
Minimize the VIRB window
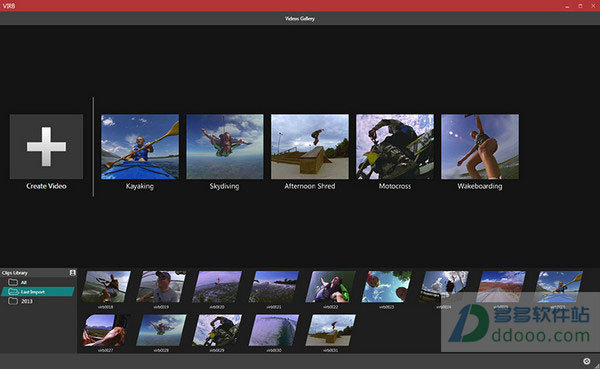[567, 6]
